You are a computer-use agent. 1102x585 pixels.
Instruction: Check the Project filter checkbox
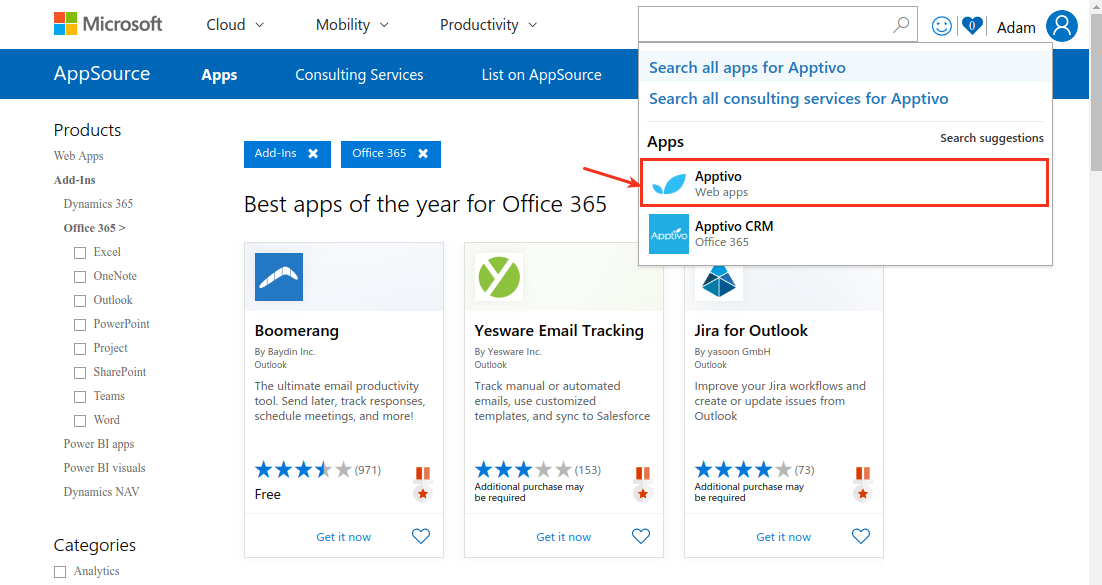click(x=80, y=348)
